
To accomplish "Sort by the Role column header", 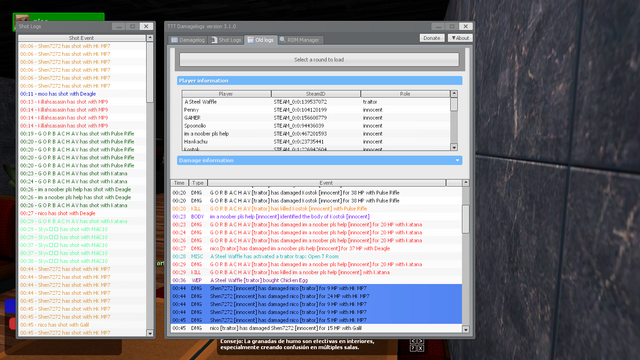I will click(x=405, y=94).
